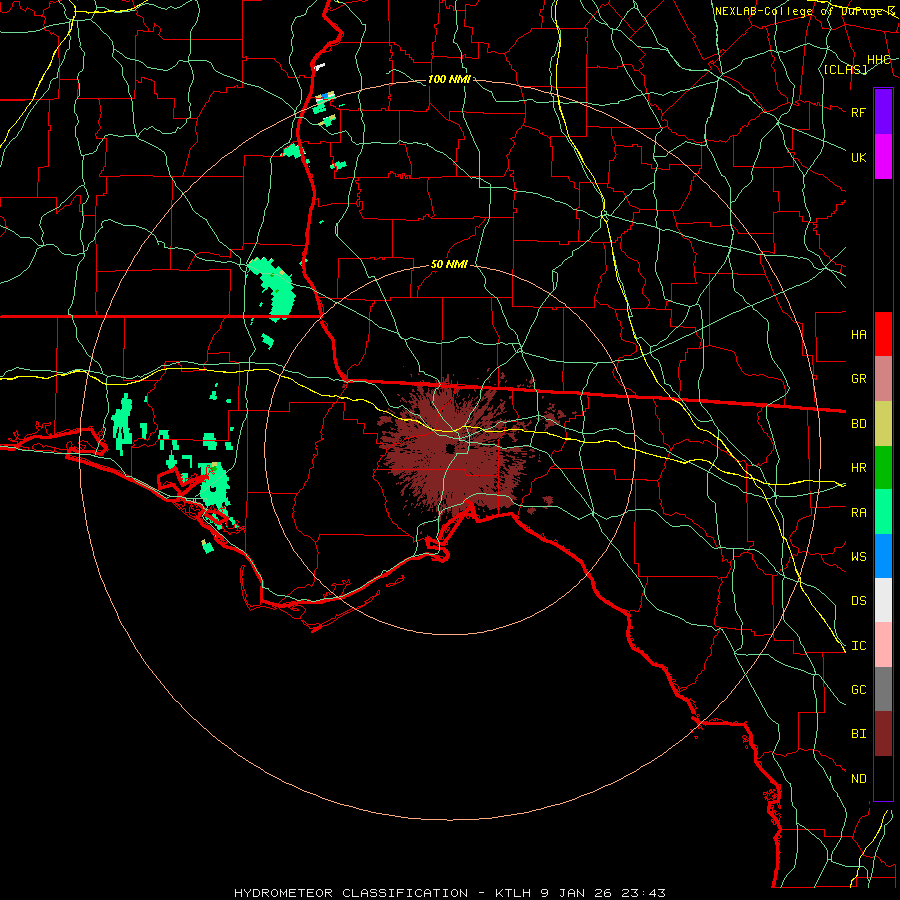Click the [CLAS] units label
The image size is (900, 900).
click(x=845, y=69)
